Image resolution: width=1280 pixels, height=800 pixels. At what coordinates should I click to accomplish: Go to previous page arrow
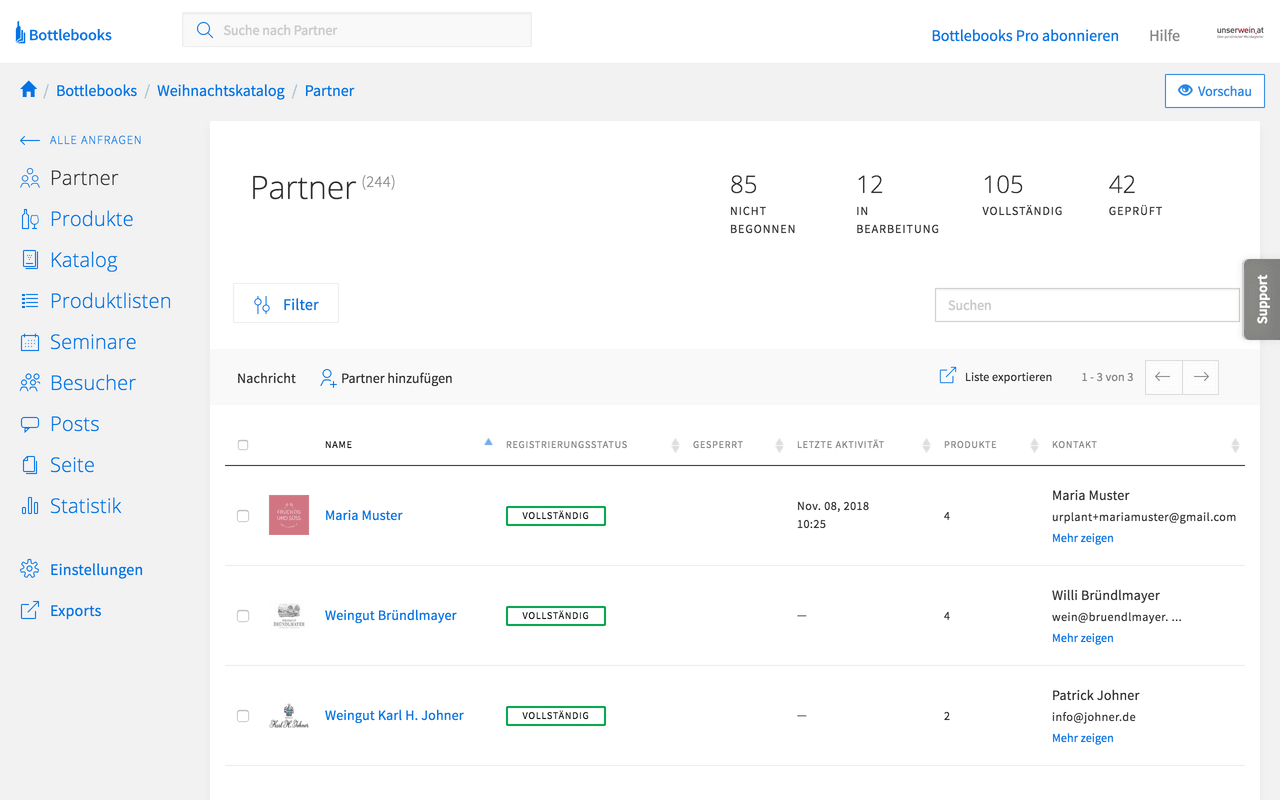[x=1163, y=377]
